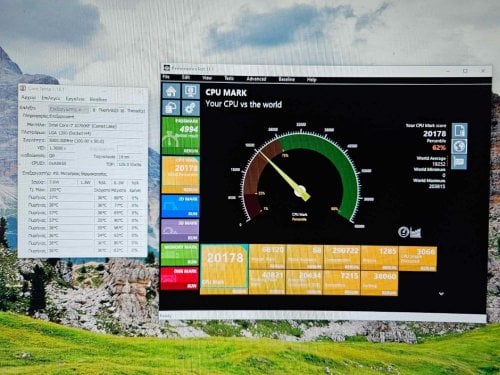This screenshot has height=375, width=500.
Task: Rerun the PassMark rating tile
Action: coord(180,135)
